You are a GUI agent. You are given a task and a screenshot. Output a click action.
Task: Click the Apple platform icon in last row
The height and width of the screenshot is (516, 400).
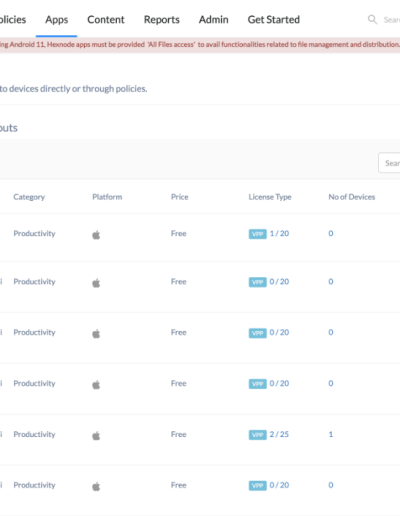tap(96, 486)
